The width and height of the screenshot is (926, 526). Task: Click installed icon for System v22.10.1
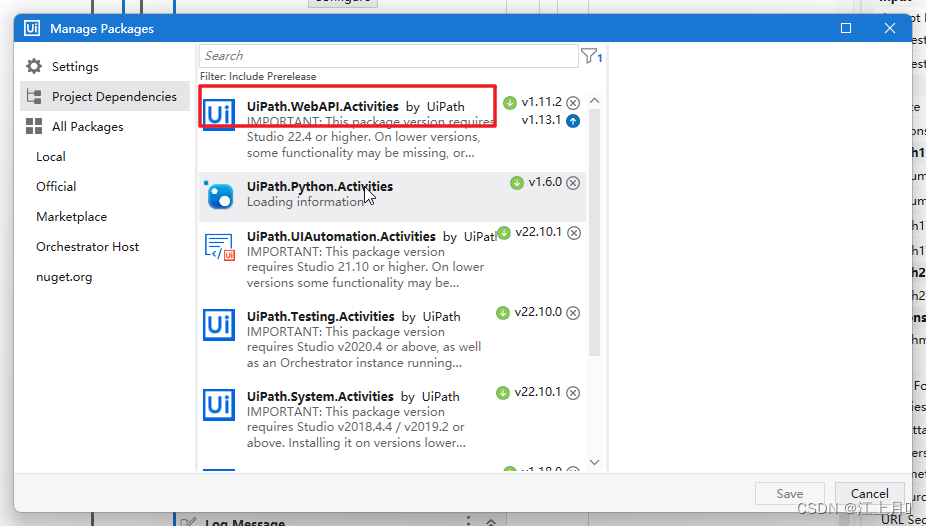pos(503,393)
